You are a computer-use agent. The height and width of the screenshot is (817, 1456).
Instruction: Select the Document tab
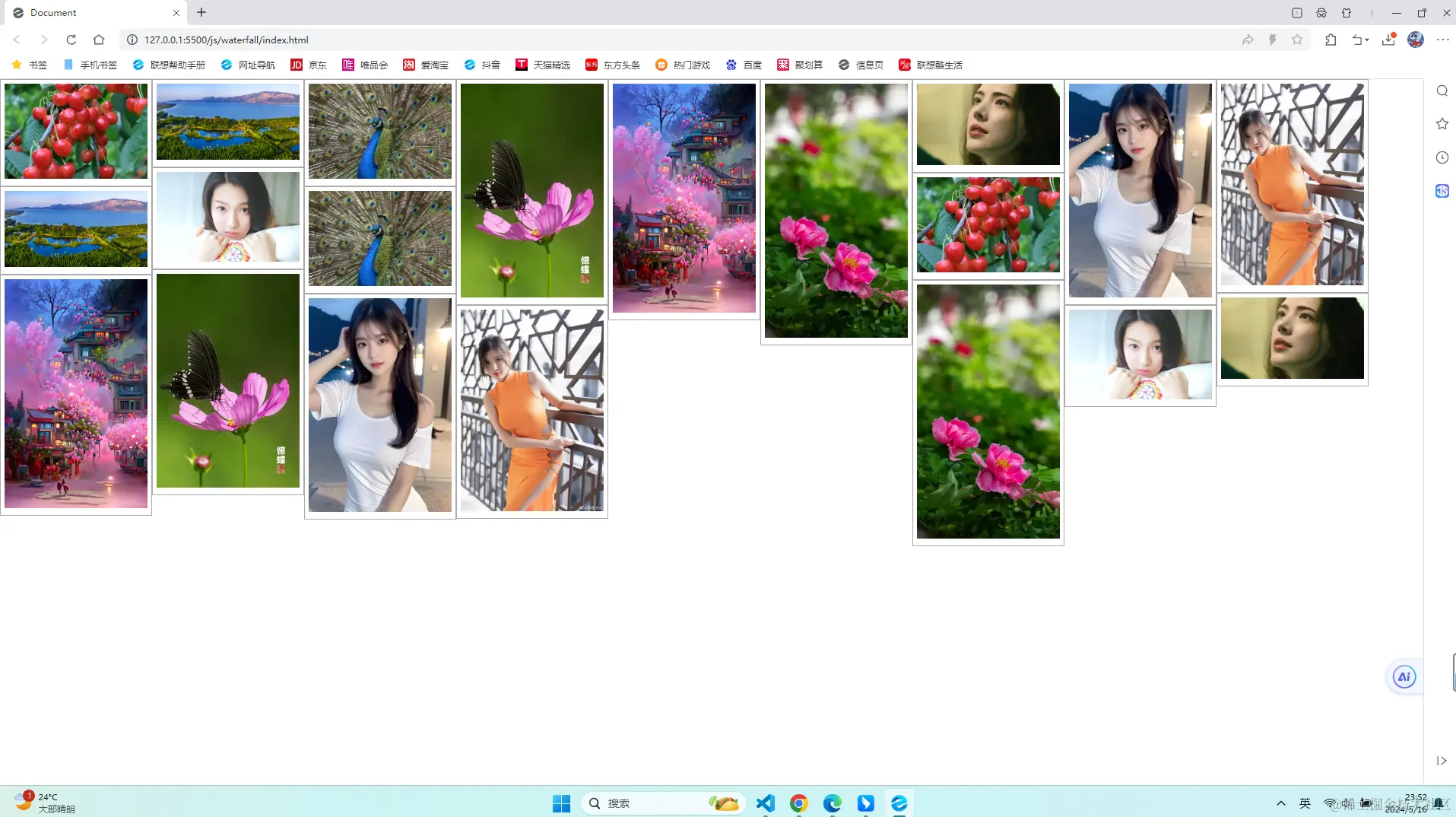pos(96,13)
